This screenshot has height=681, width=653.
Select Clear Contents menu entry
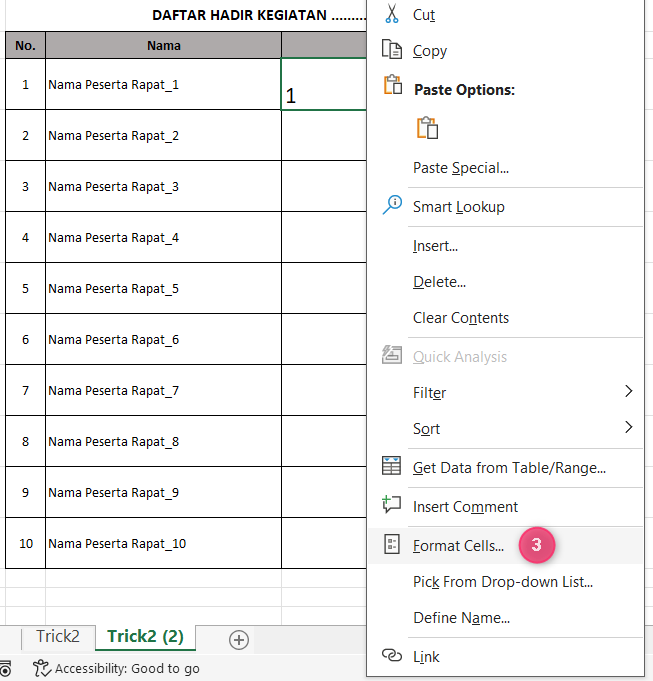[x=460, y=318]
